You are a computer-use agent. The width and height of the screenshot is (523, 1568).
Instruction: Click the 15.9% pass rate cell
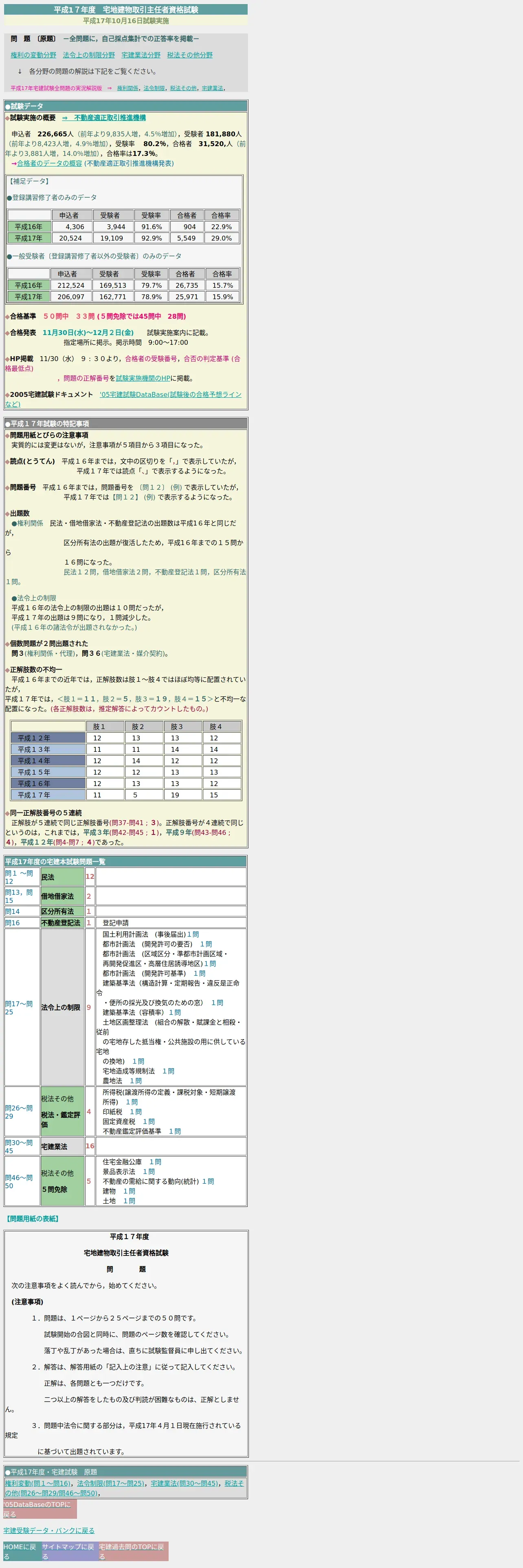coord(223,296)
